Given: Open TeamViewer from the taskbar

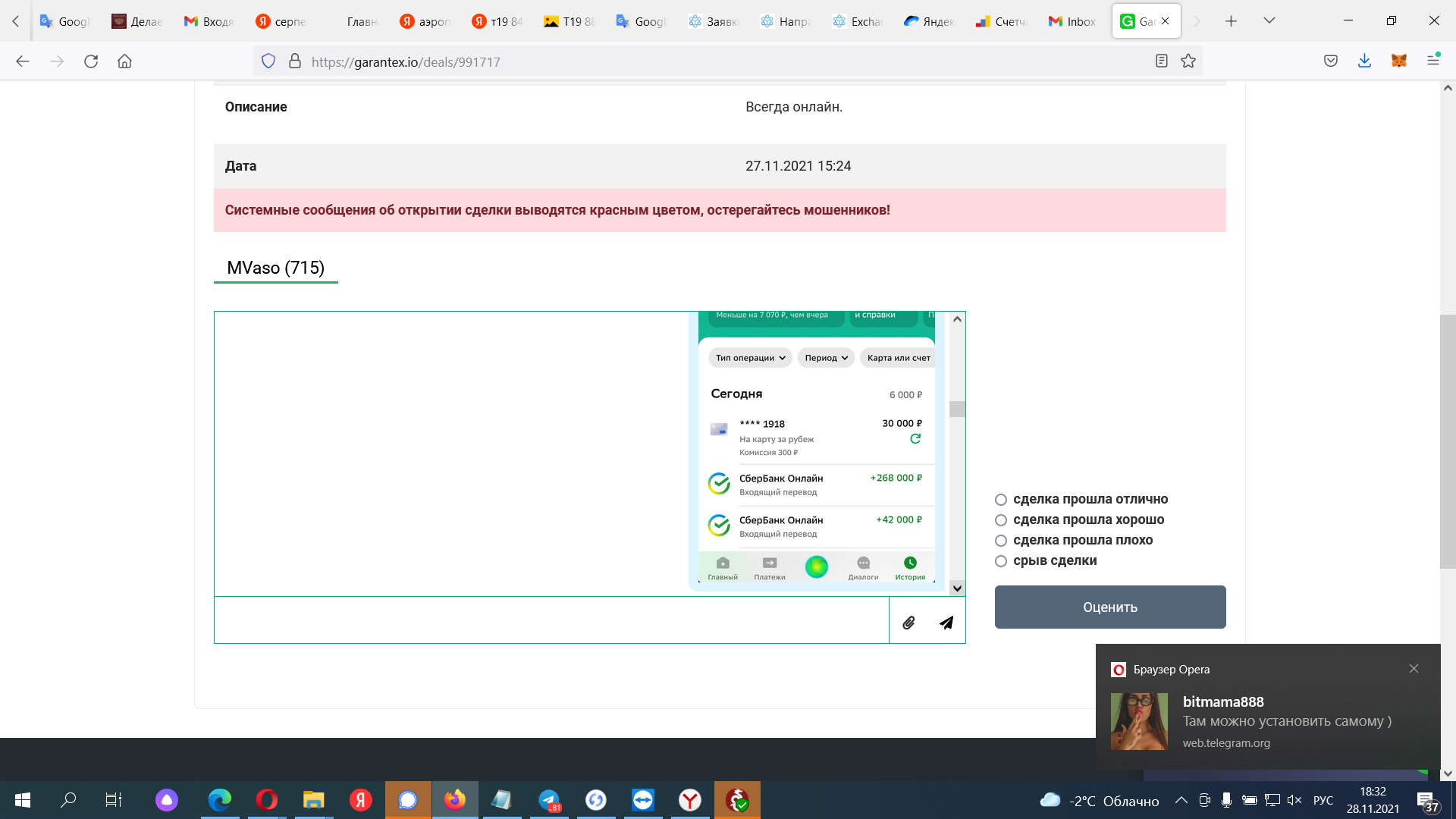Looking at the screenshot, I should pos(643,800).
